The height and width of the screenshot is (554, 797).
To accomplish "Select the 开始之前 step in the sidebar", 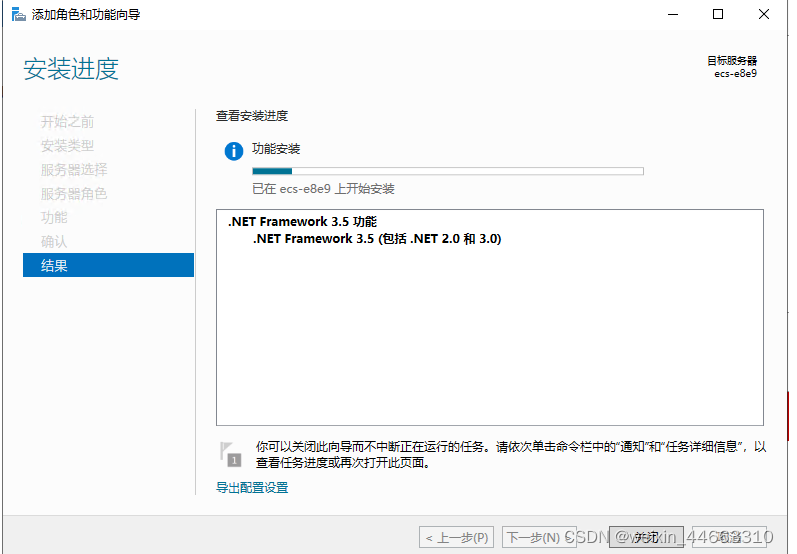I will click(x=67, y=122).
